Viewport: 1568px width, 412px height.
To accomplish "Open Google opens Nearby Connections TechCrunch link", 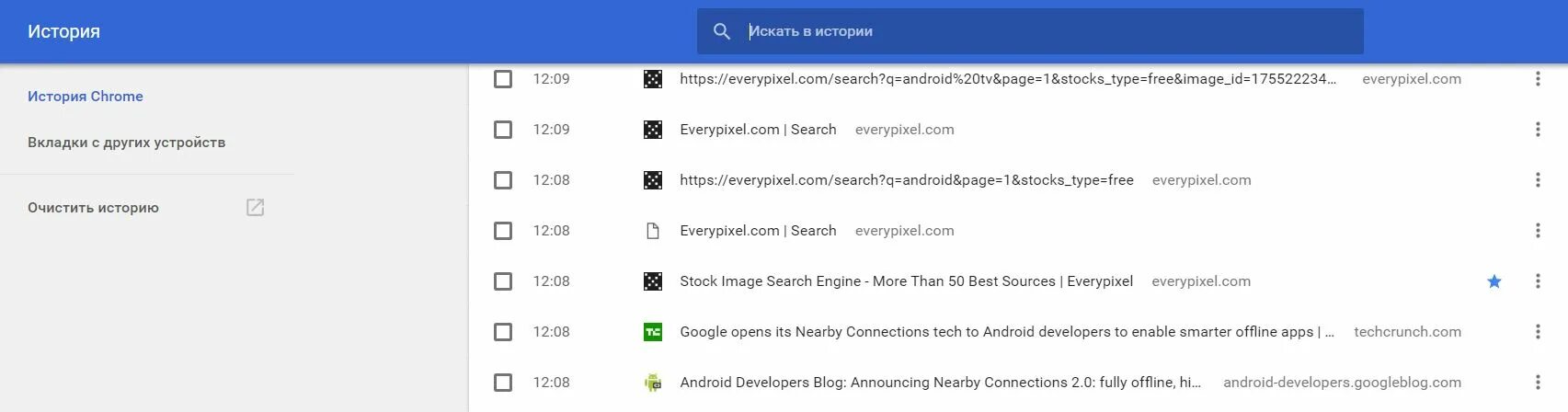I will pos(1007,332).
